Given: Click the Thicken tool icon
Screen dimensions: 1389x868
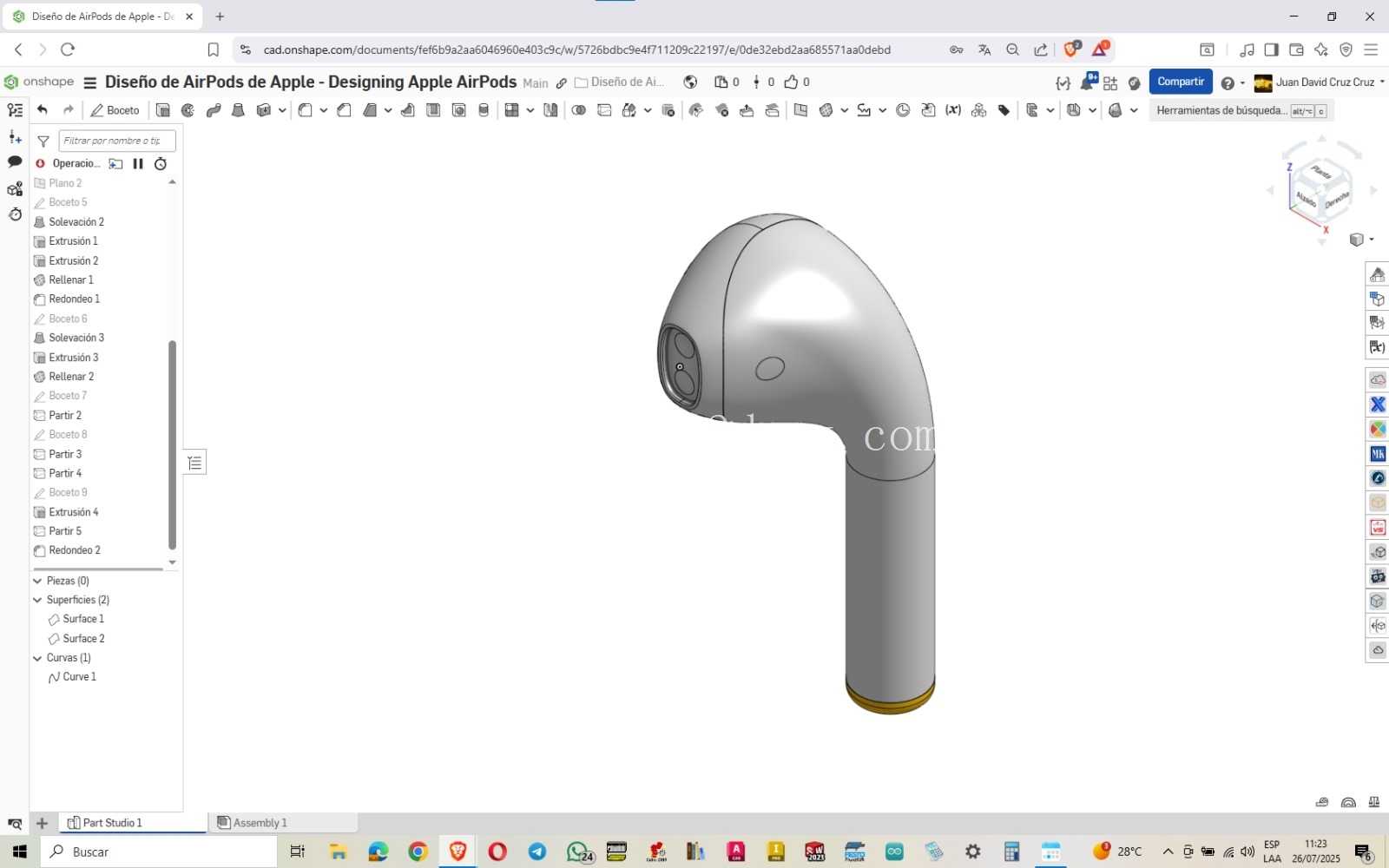Looking at the screenshot, I should (x=264, y=110).
